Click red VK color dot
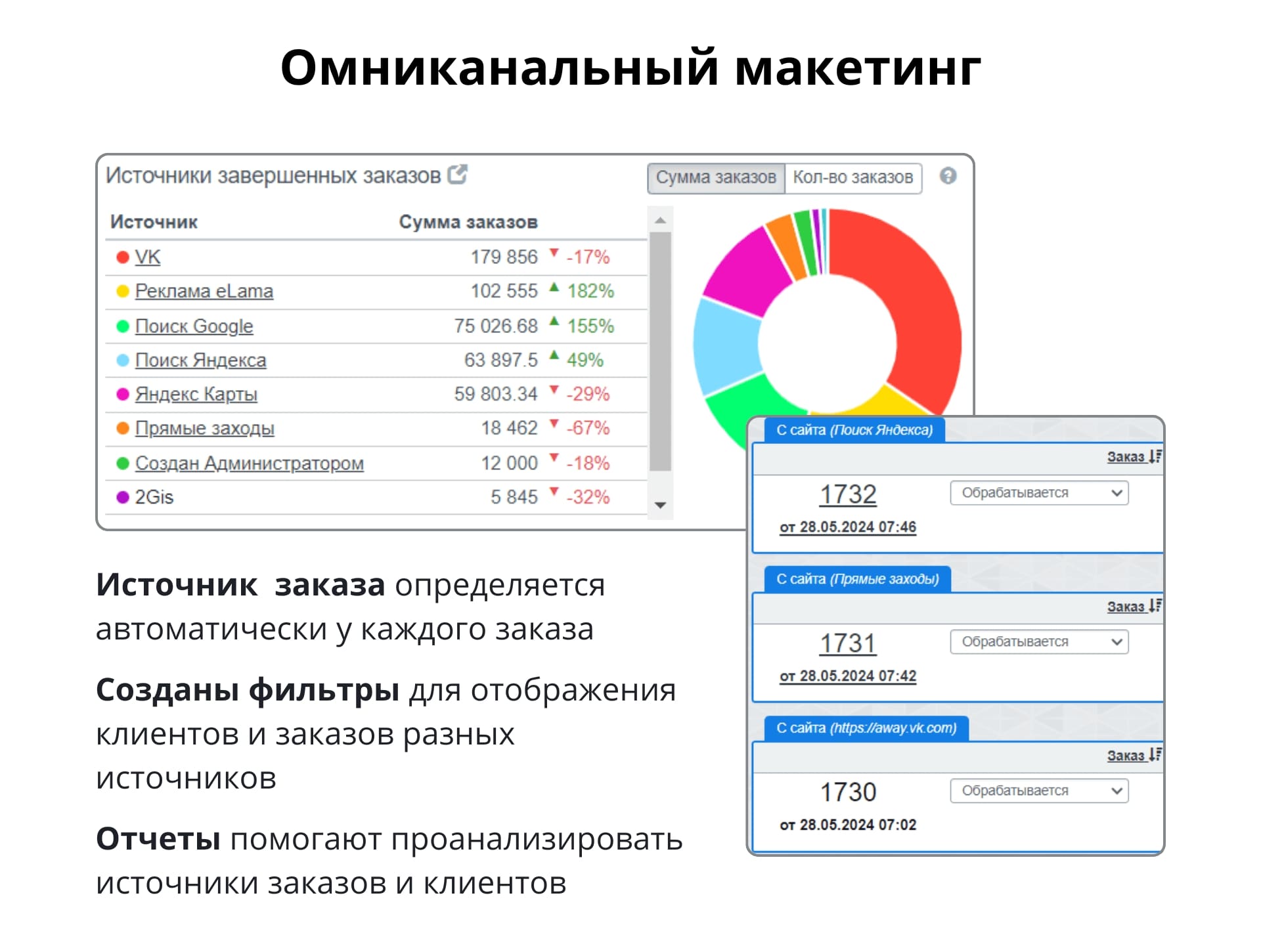The height and width of the screenshot is (952, 1261). [x=122, y=257]
